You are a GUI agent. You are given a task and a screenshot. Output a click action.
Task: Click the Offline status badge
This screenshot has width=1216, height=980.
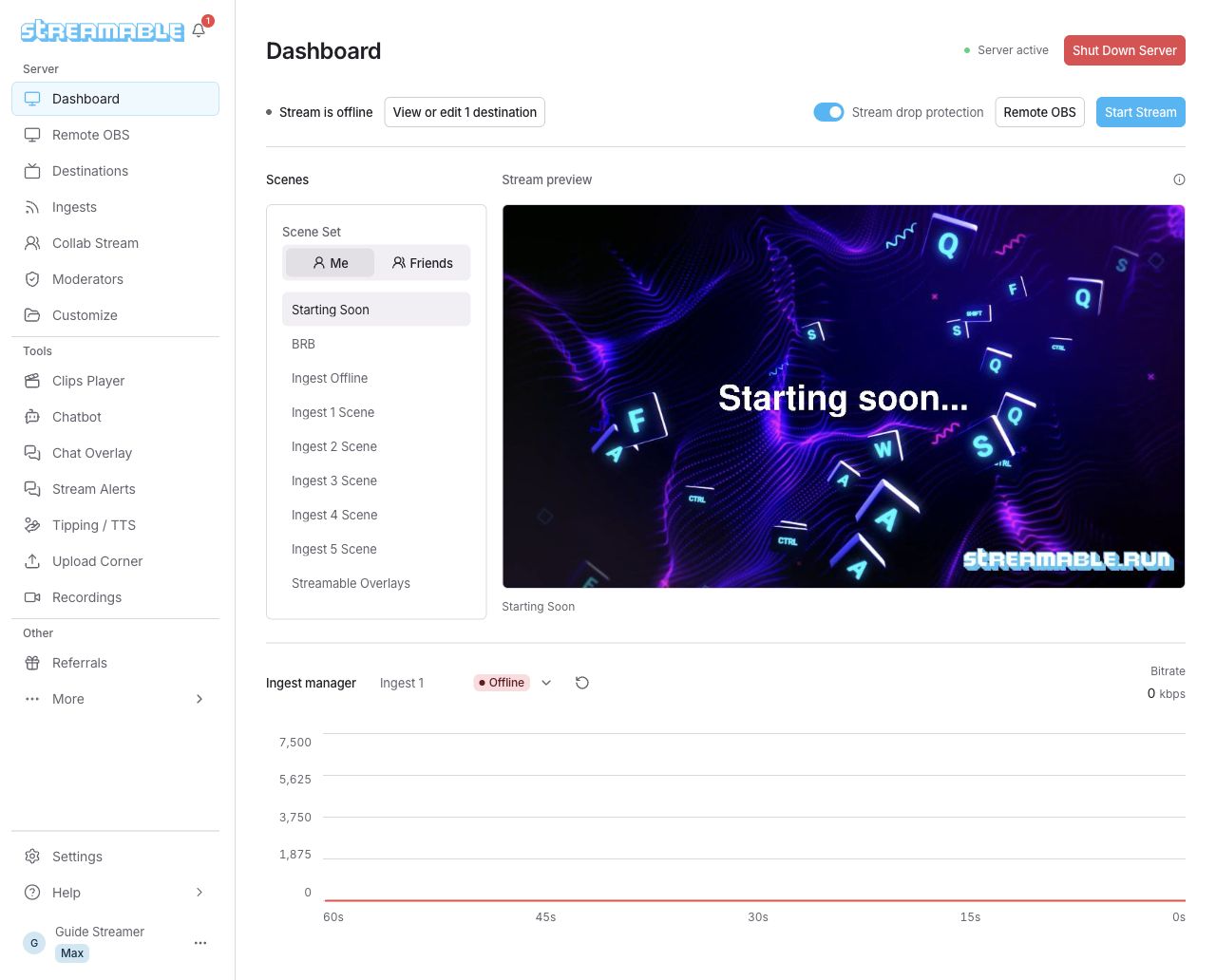[502, 683]
